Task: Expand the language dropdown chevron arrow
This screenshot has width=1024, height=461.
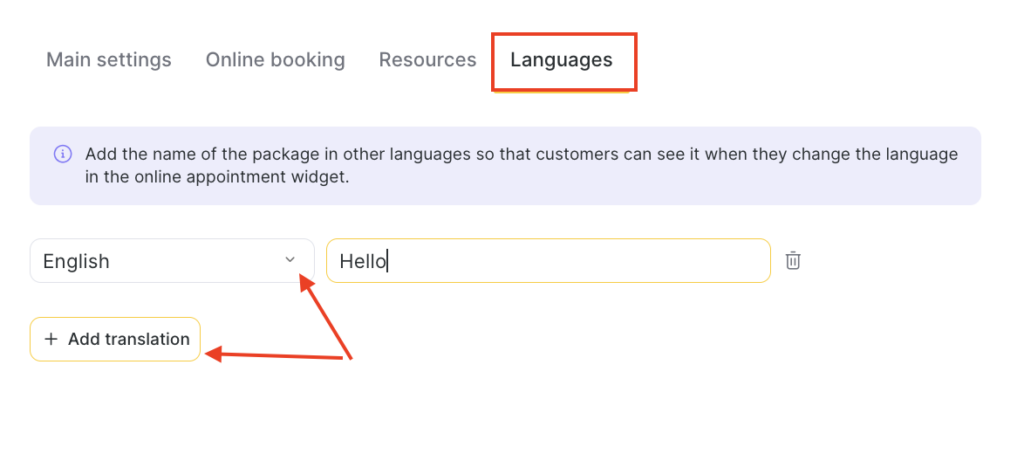Action: [x=290, y=260]
